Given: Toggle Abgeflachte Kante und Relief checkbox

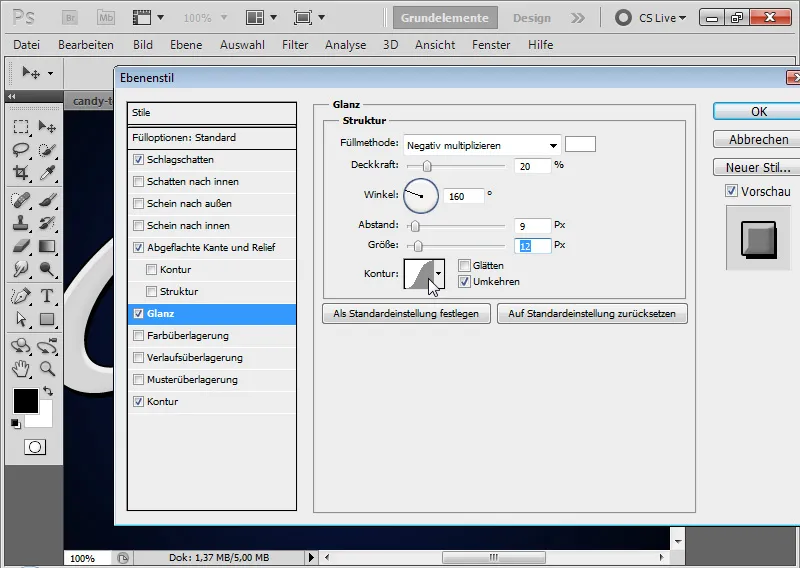Looking at the screenshot, I should coord(138,247).
